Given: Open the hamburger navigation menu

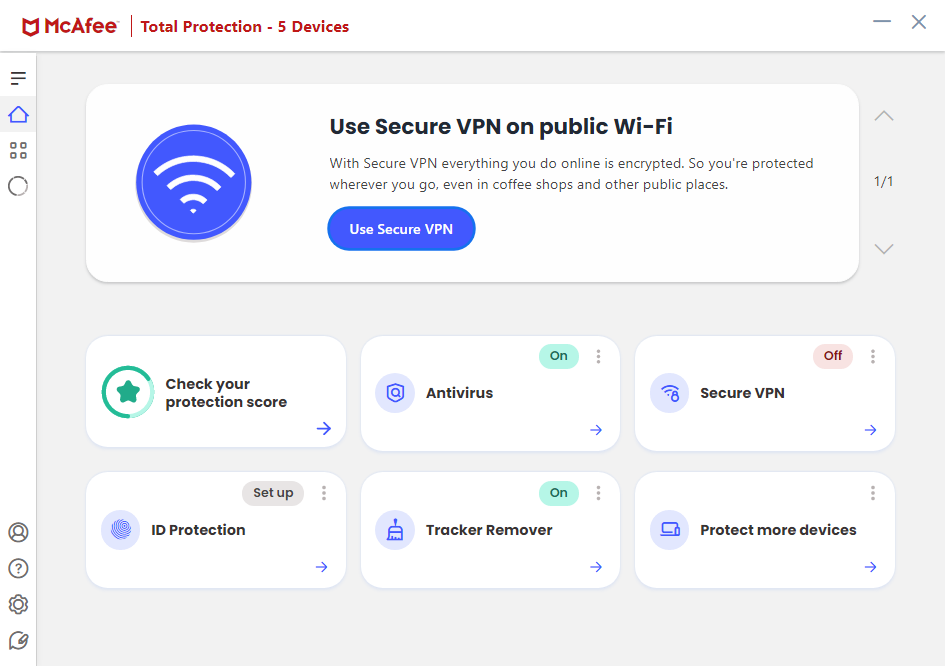Looking at the screenshot, I should click(18, 78).
